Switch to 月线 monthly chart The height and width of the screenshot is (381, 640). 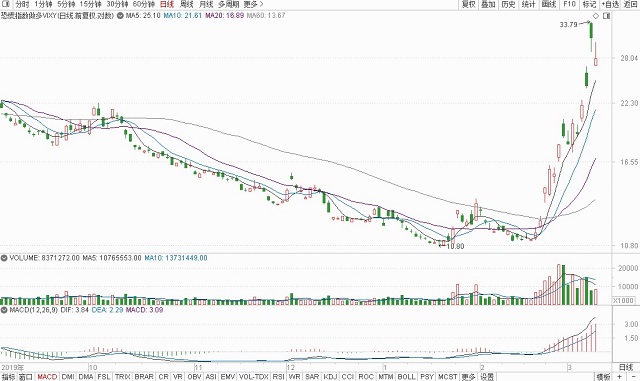point(206,4)
